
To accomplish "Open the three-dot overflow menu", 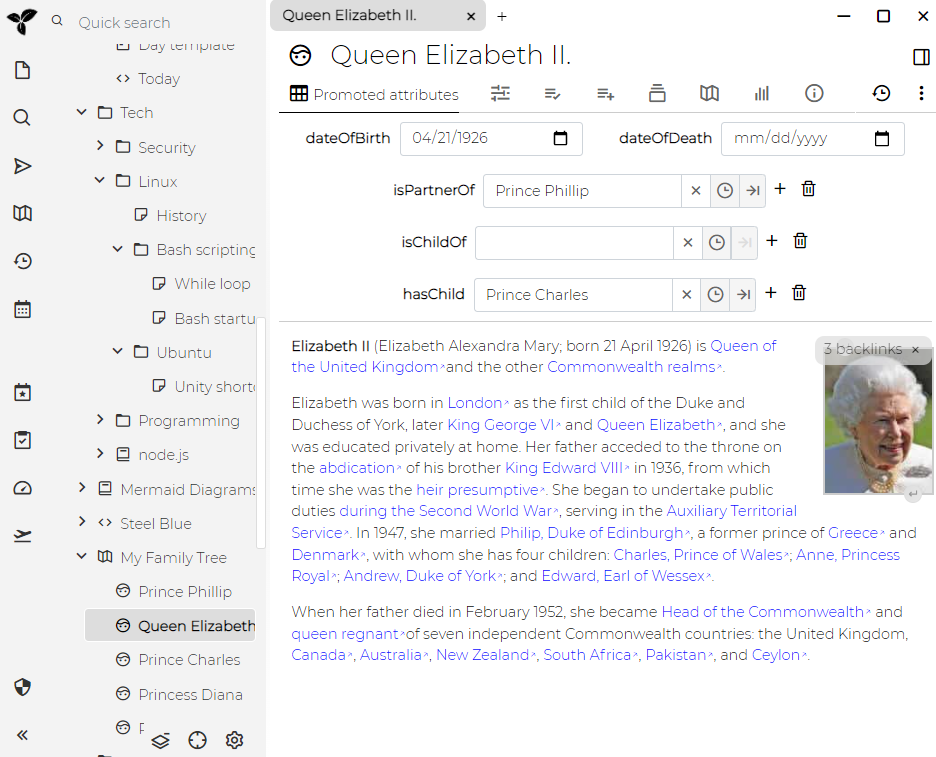I will coord(921,93).
